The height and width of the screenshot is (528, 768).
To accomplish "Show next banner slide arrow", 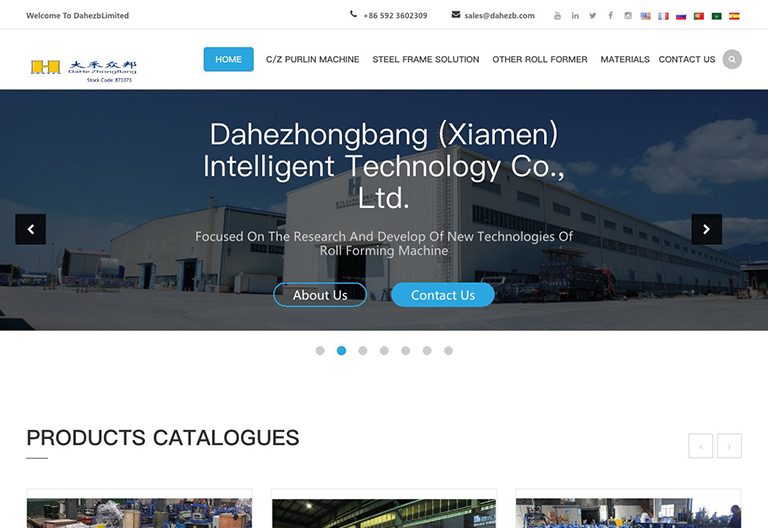I will click(x=706, y=229).
